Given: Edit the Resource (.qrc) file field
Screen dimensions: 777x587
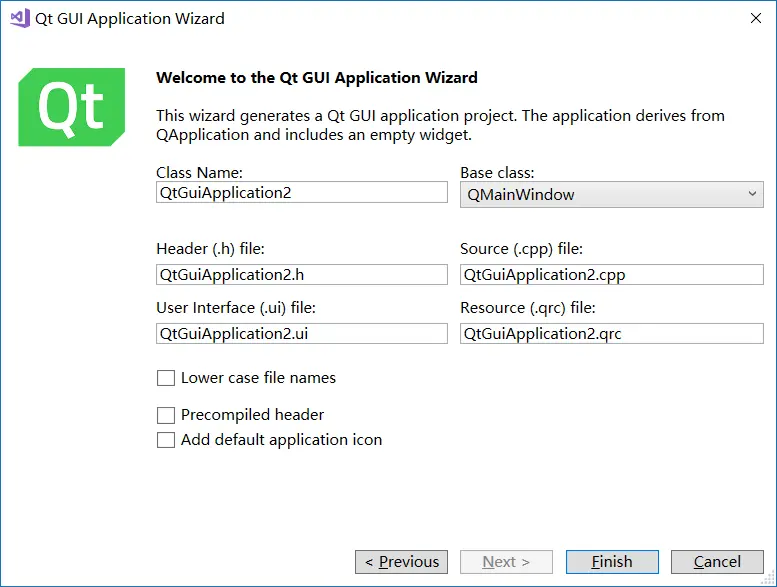Looking at the screenshot, I should (611, 334).
